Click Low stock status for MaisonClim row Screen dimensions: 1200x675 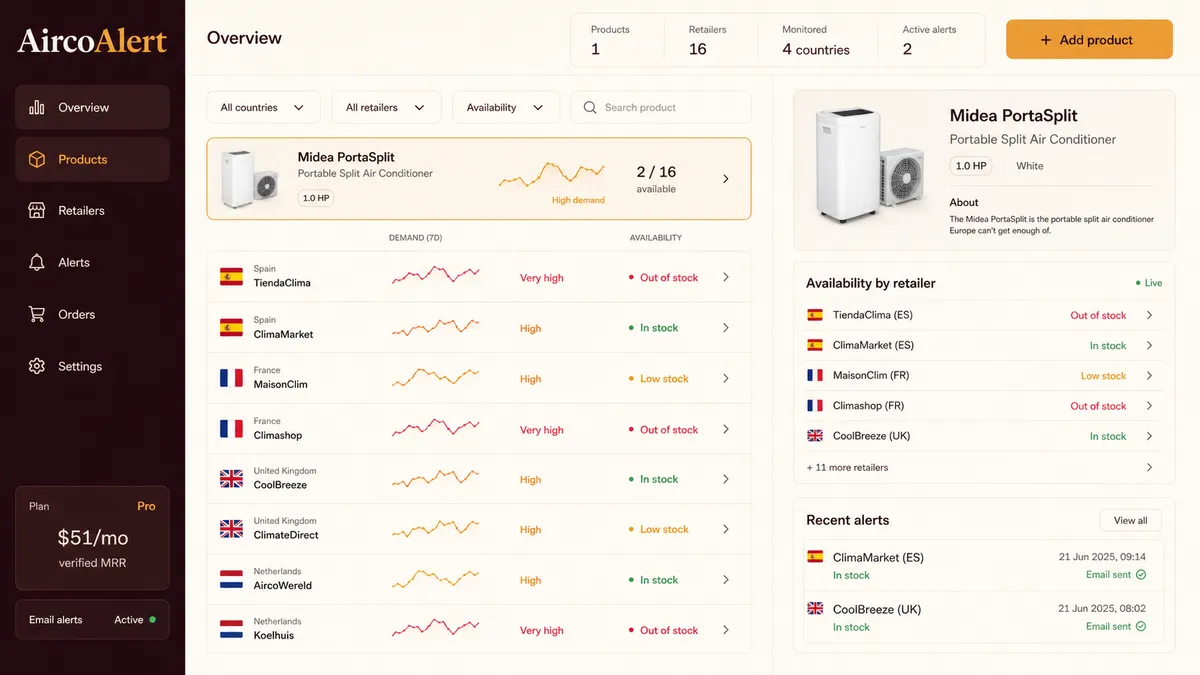[658, 379]
